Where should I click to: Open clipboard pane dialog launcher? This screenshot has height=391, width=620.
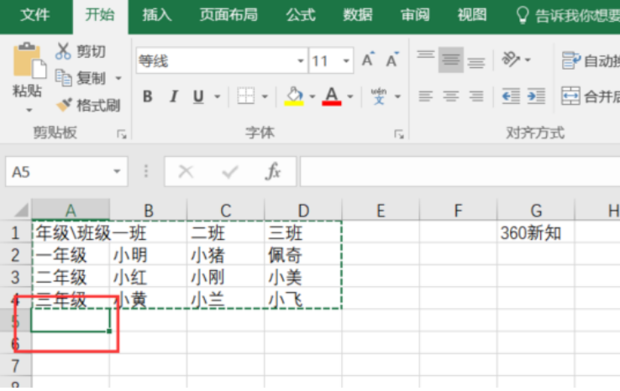[122, 134]
